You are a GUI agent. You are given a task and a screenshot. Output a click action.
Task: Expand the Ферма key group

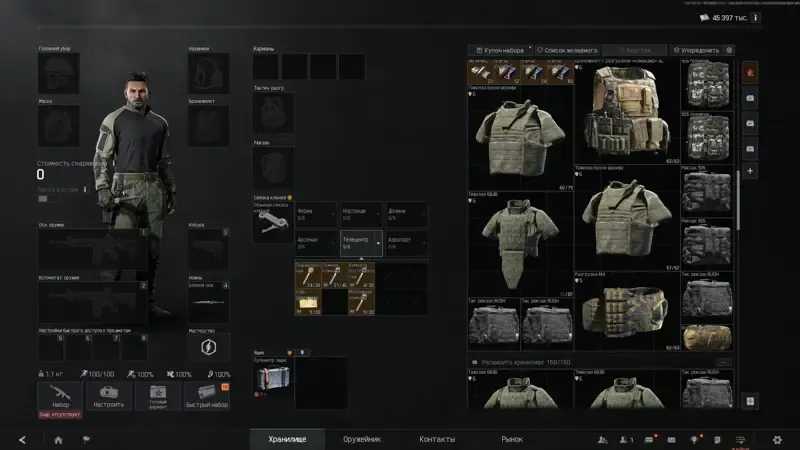click(316, 214)
